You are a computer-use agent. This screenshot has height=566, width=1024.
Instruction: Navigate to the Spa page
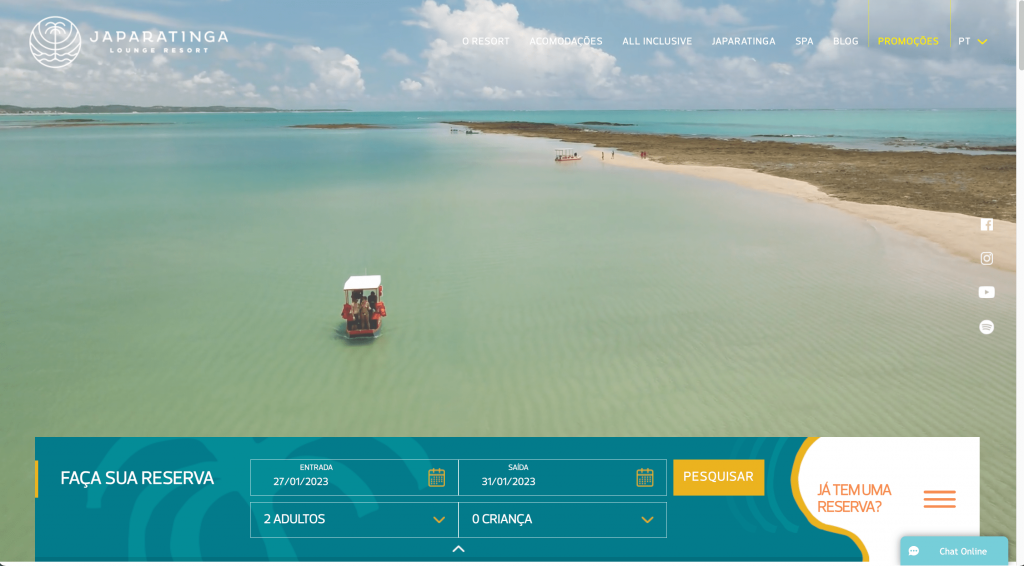pyautogui.click(x=804, y=41)
